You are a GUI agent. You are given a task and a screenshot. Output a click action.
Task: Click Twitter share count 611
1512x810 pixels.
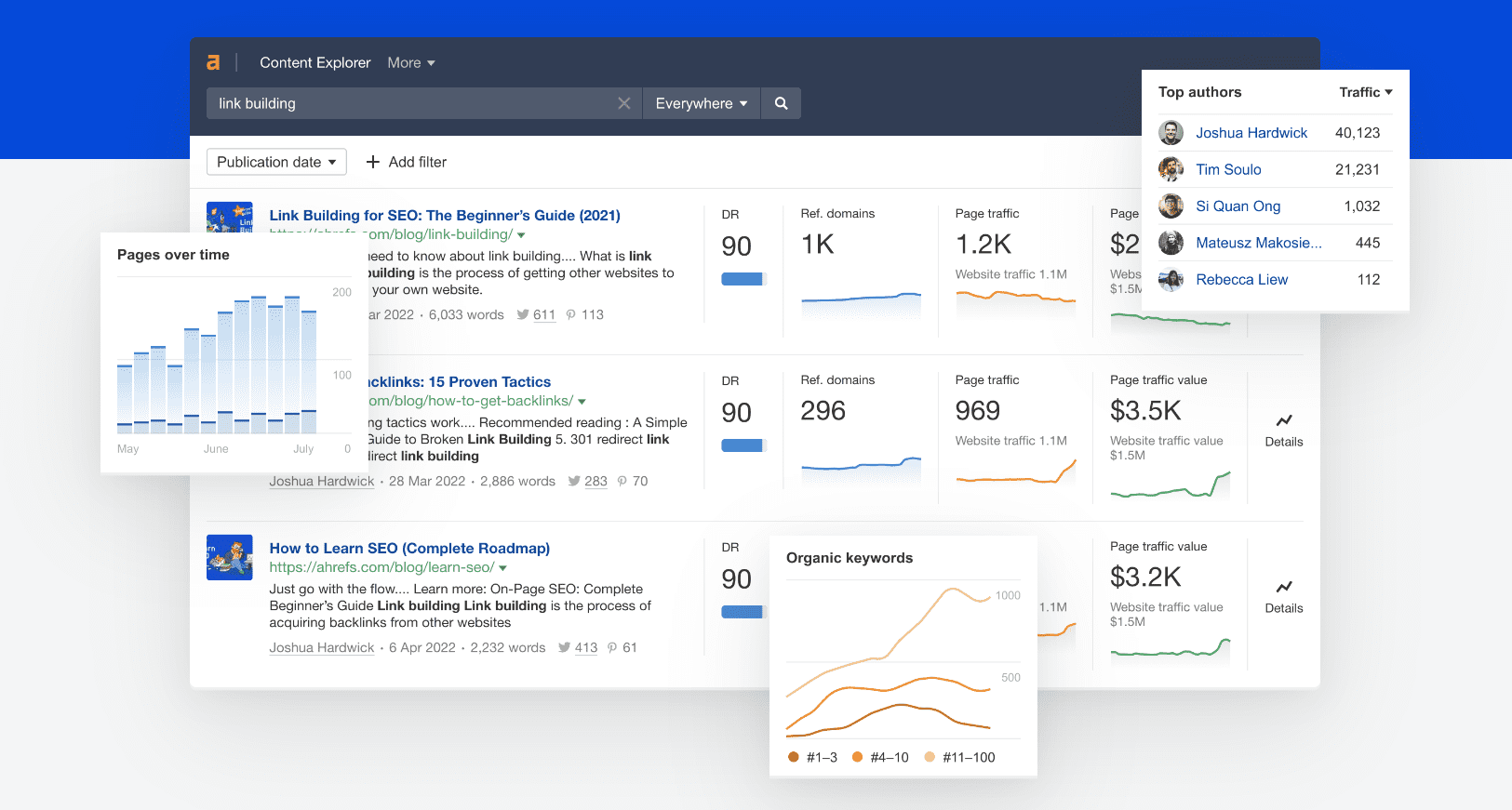[x=543, y=314]
